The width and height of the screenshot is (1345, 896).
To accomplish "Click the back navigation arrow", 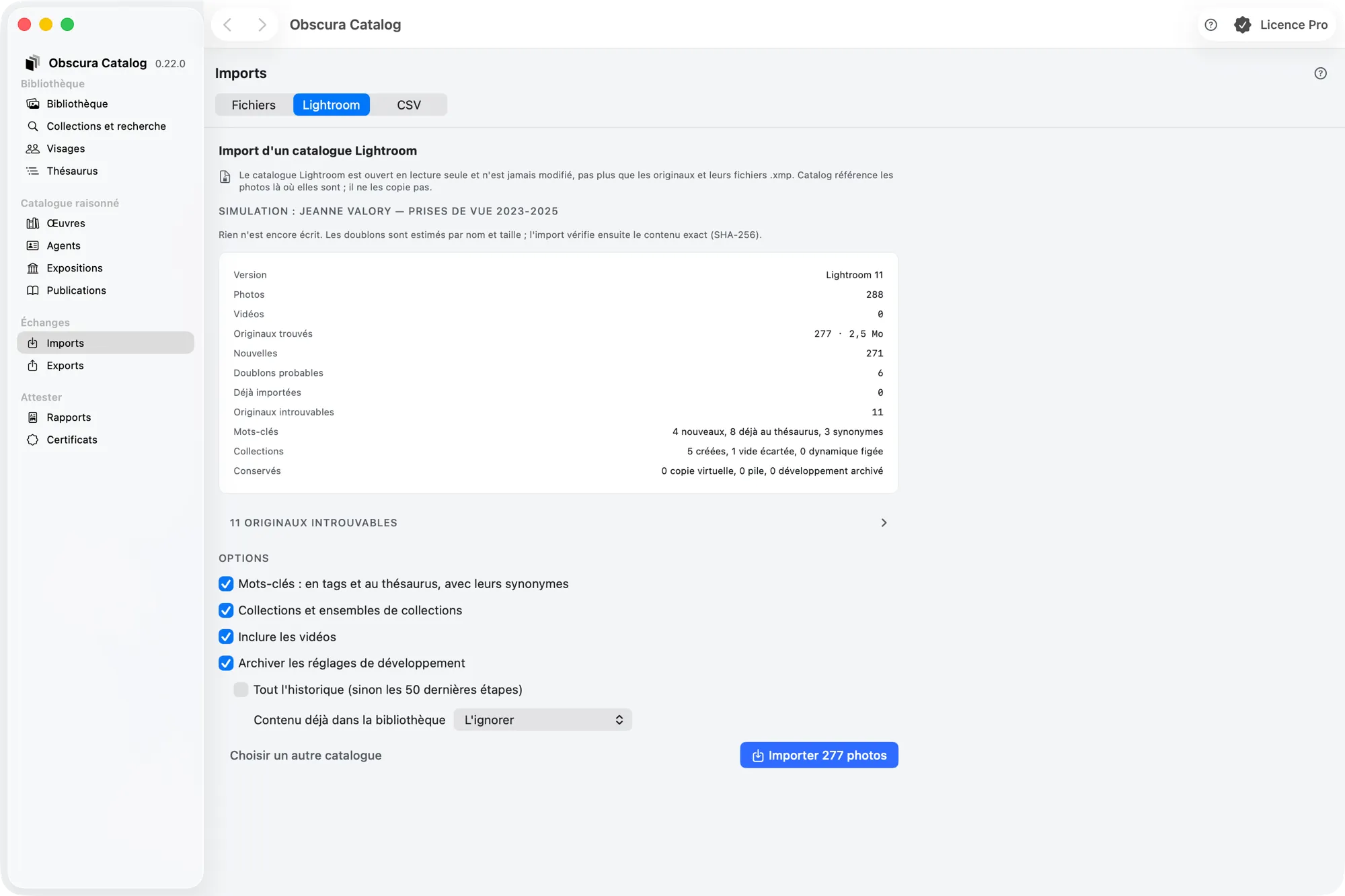I will tap(227, 25).
